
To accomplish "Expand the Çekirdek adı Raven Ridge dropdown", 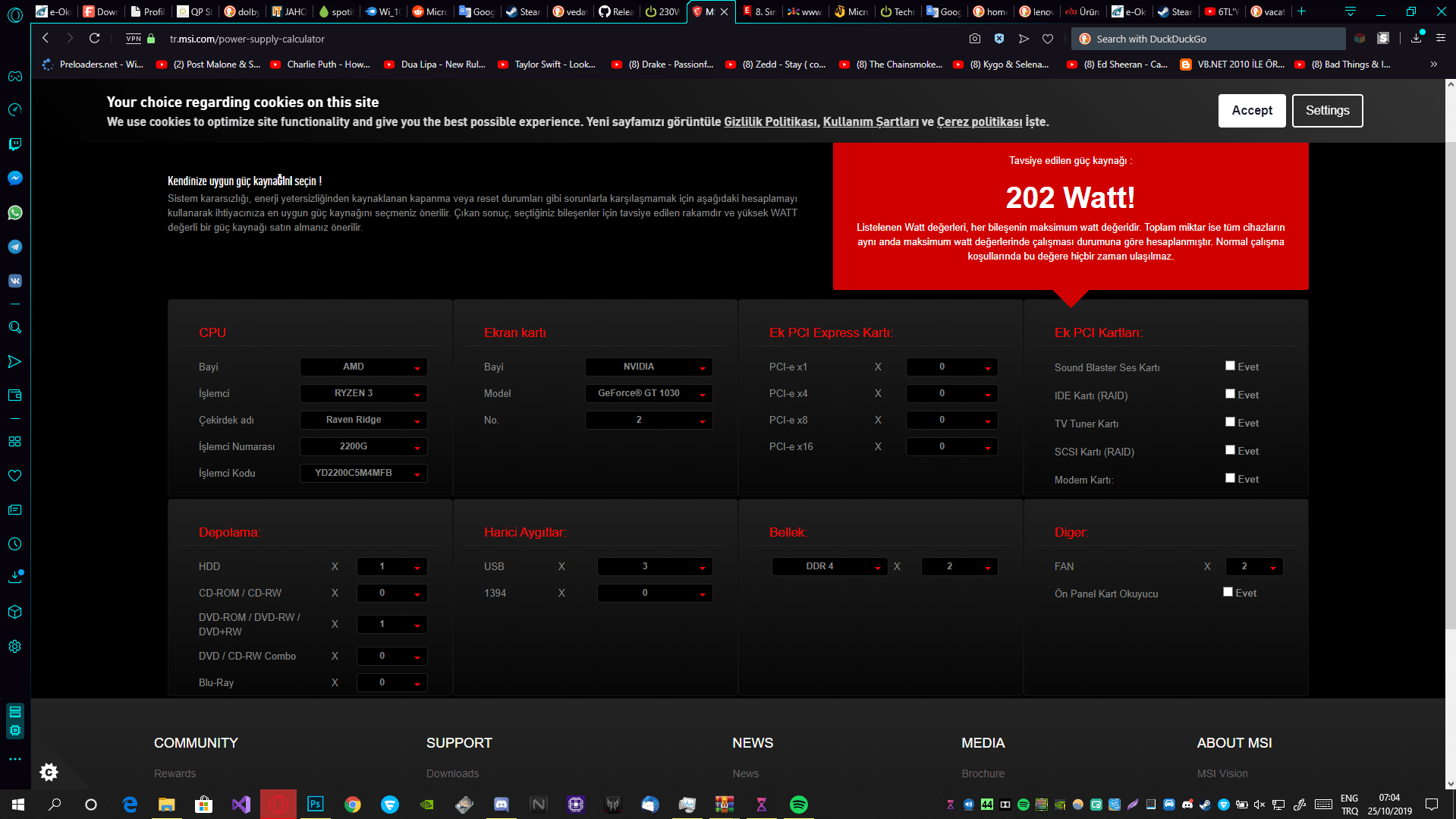I will pos(363,420).
